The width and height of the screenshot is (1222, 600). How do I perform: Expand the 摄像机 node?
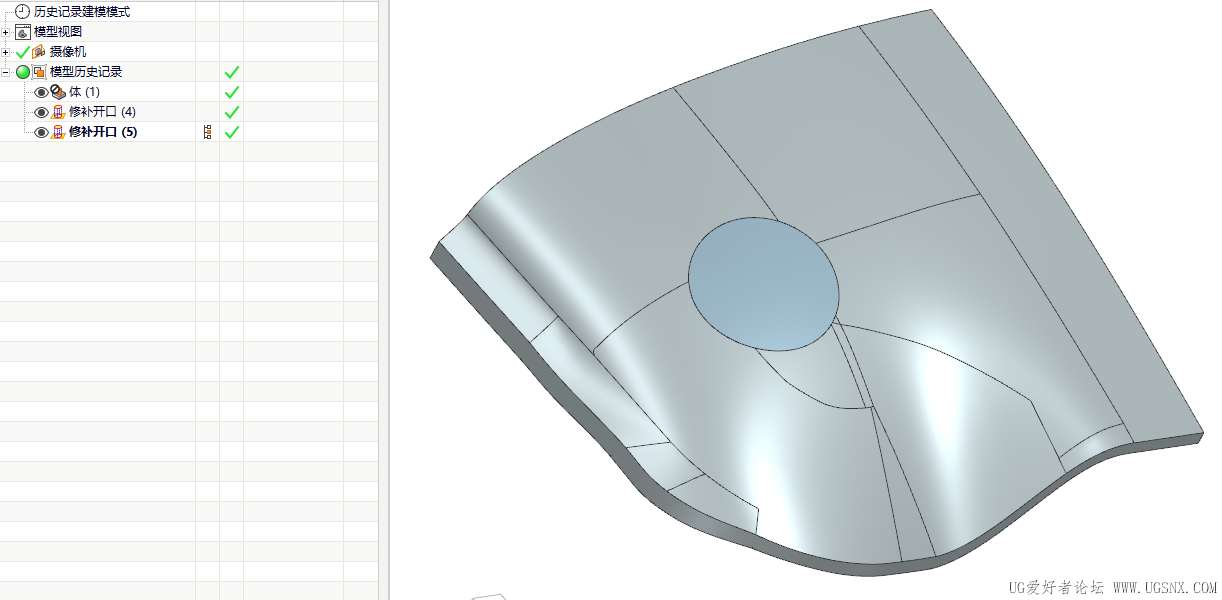point(6,52)
